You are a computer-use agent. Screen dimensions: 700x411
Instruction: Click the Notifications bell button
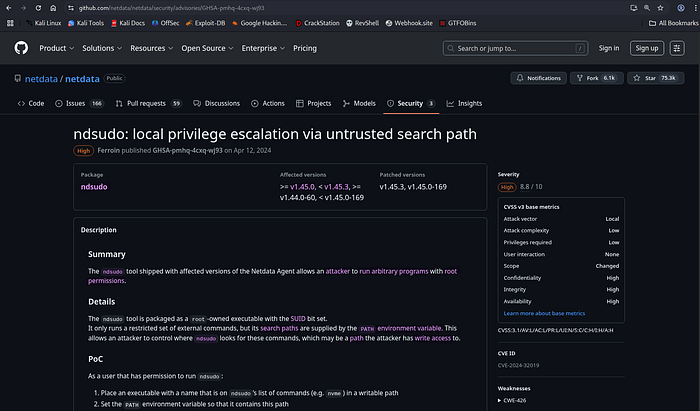click(538, 78)
